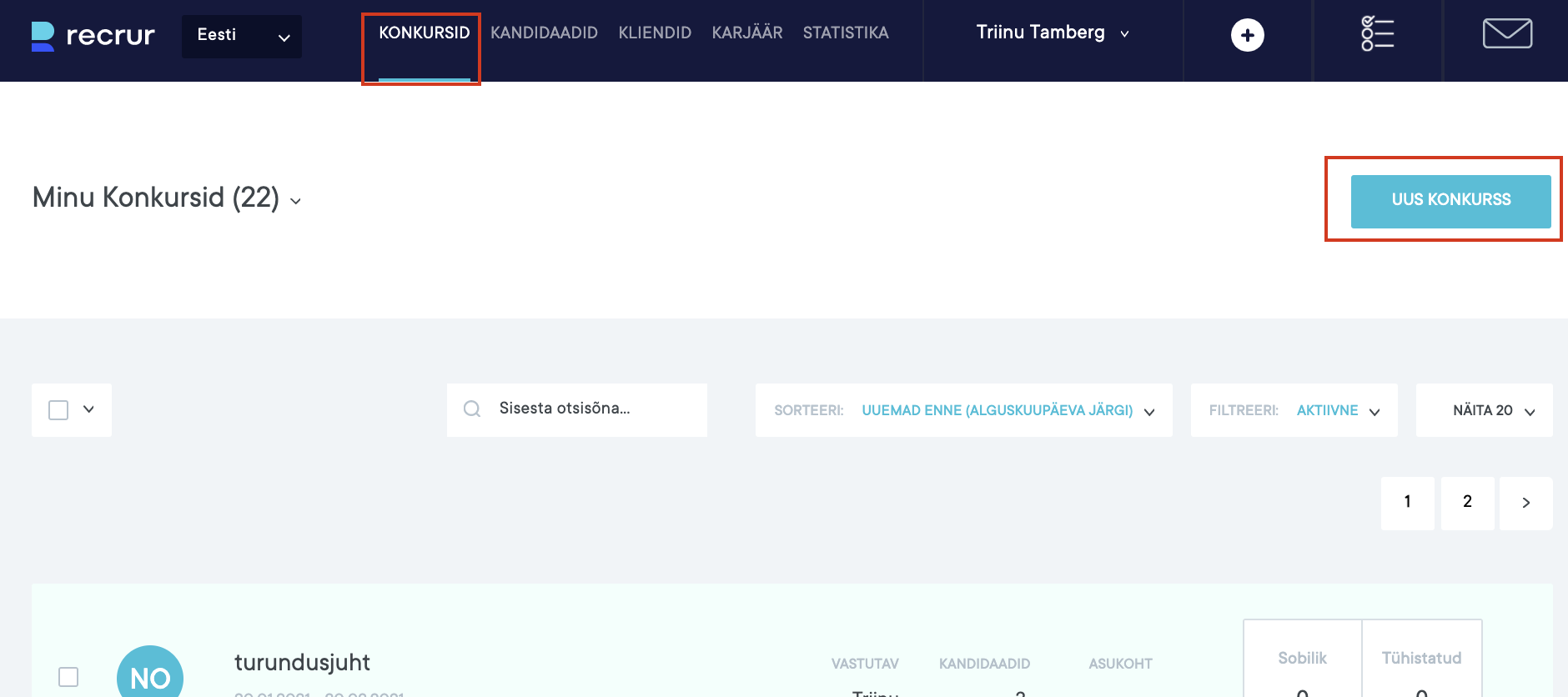The image size is (1568, 697).
Task: Expand the Näita 20 page size dropdown
Action: tap(1484, 410)
